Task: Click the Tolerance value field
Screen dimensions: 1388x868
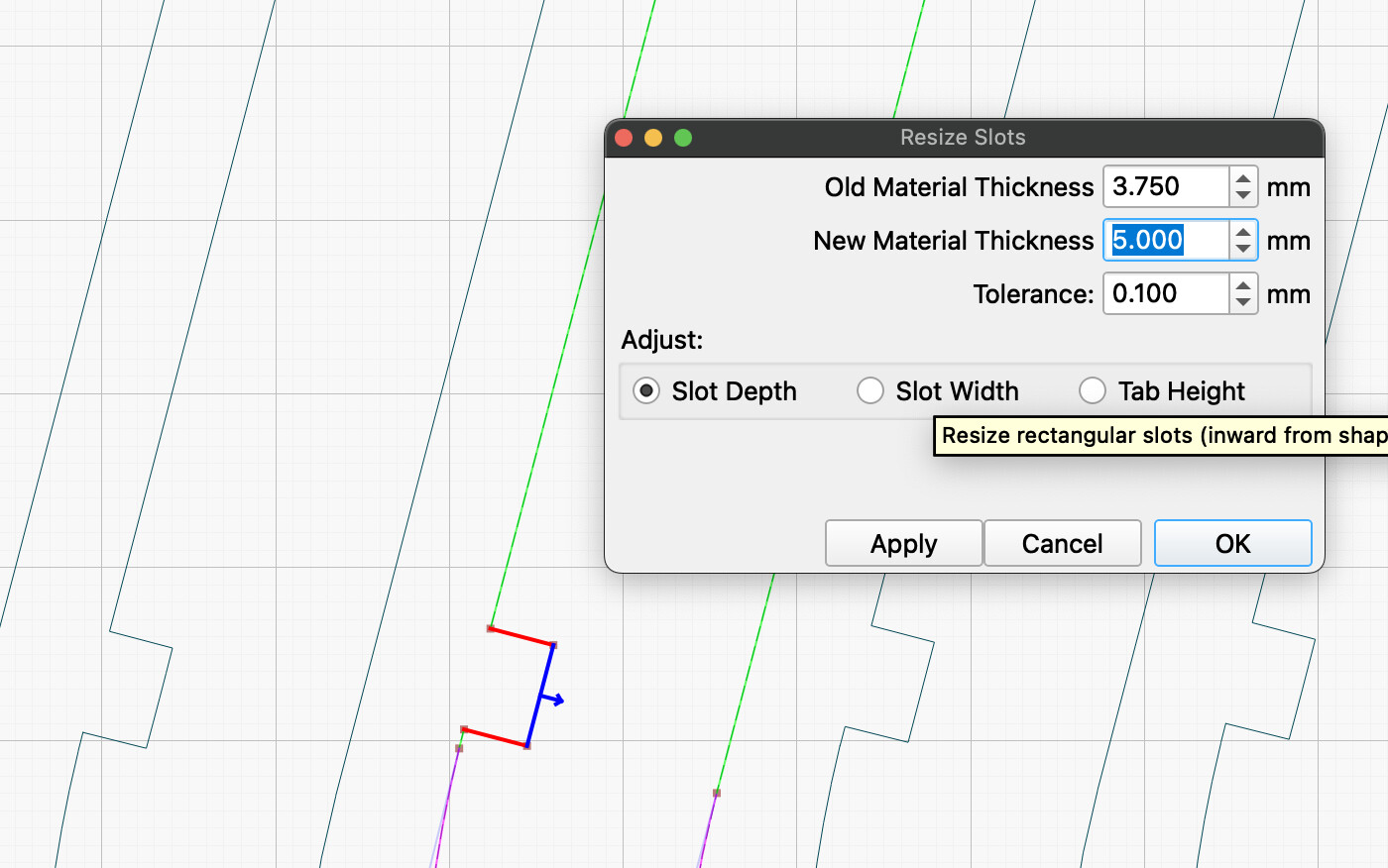Action: [1166, 294]
